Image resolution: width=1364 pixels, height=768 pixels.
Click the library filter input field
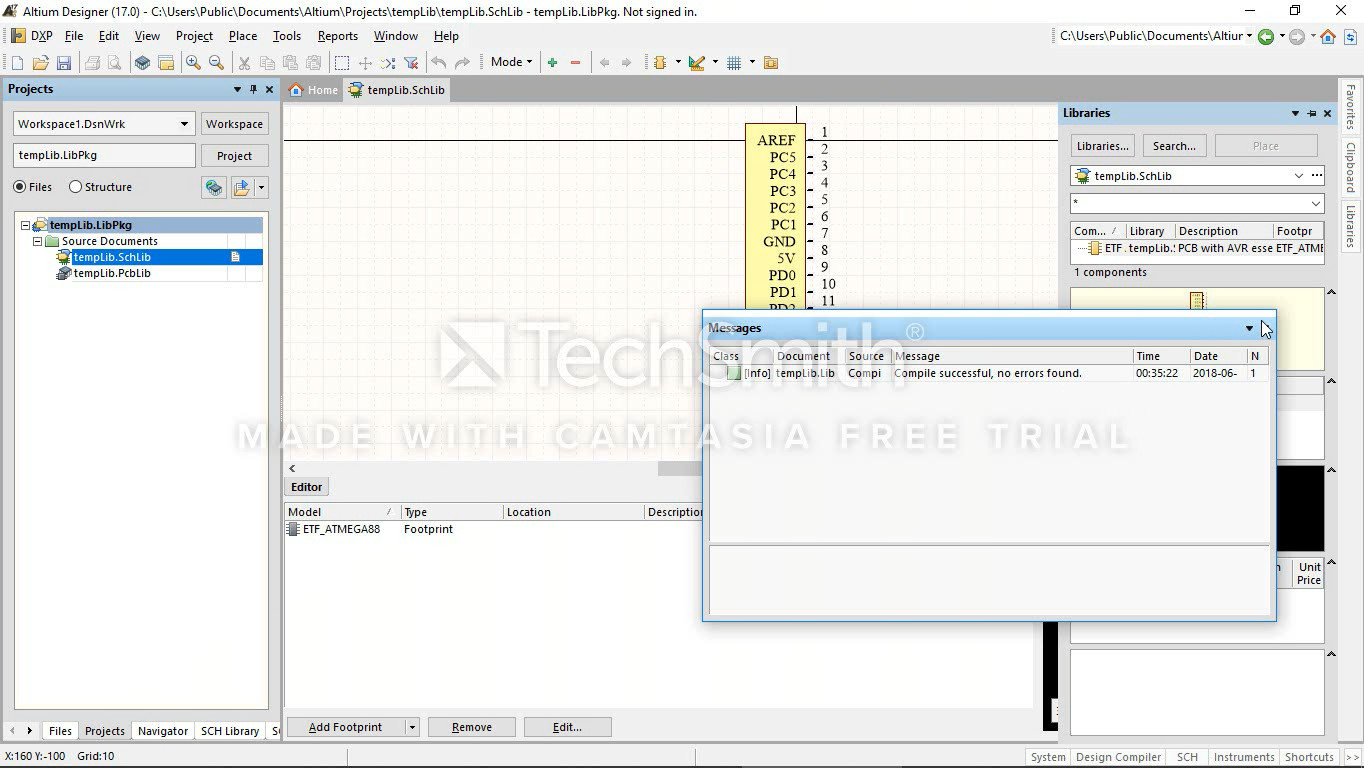pyautogui.click(x=1188, y=203)
